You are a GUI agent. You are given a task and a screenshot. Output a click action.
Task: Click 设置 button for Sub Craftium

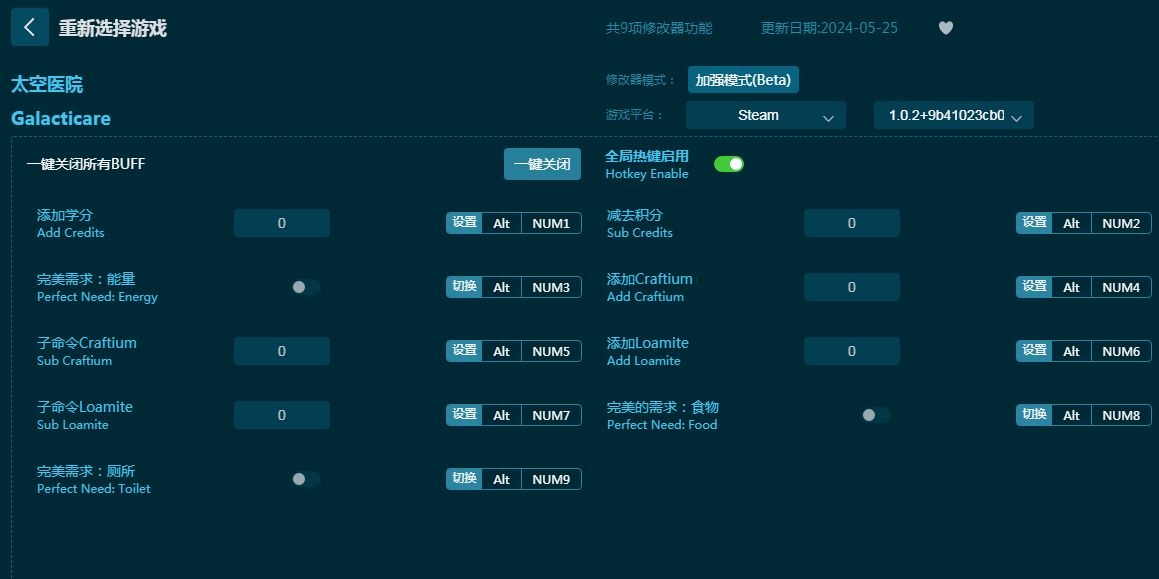pyautogui.click(x=464, y=351)
